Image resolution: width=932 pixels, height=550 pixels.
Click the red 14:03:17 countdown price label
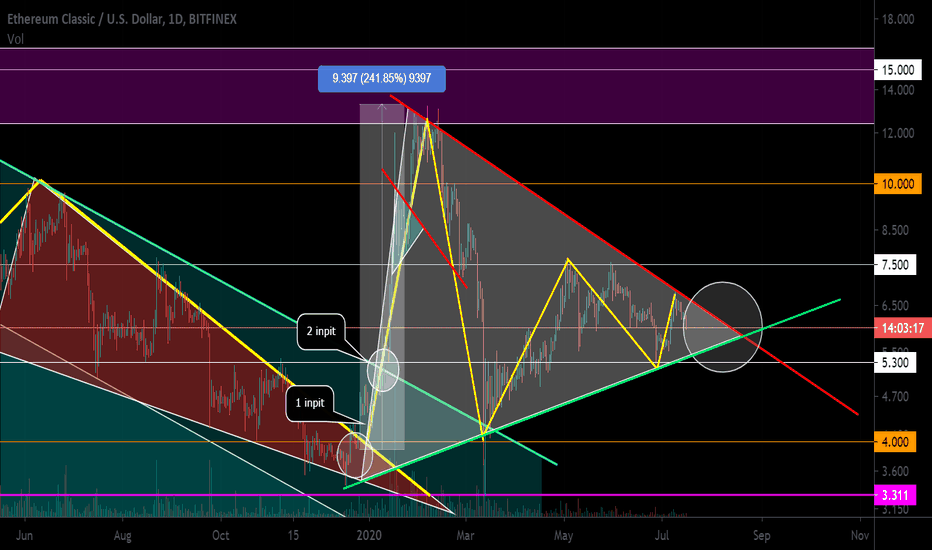coord(903,328)
